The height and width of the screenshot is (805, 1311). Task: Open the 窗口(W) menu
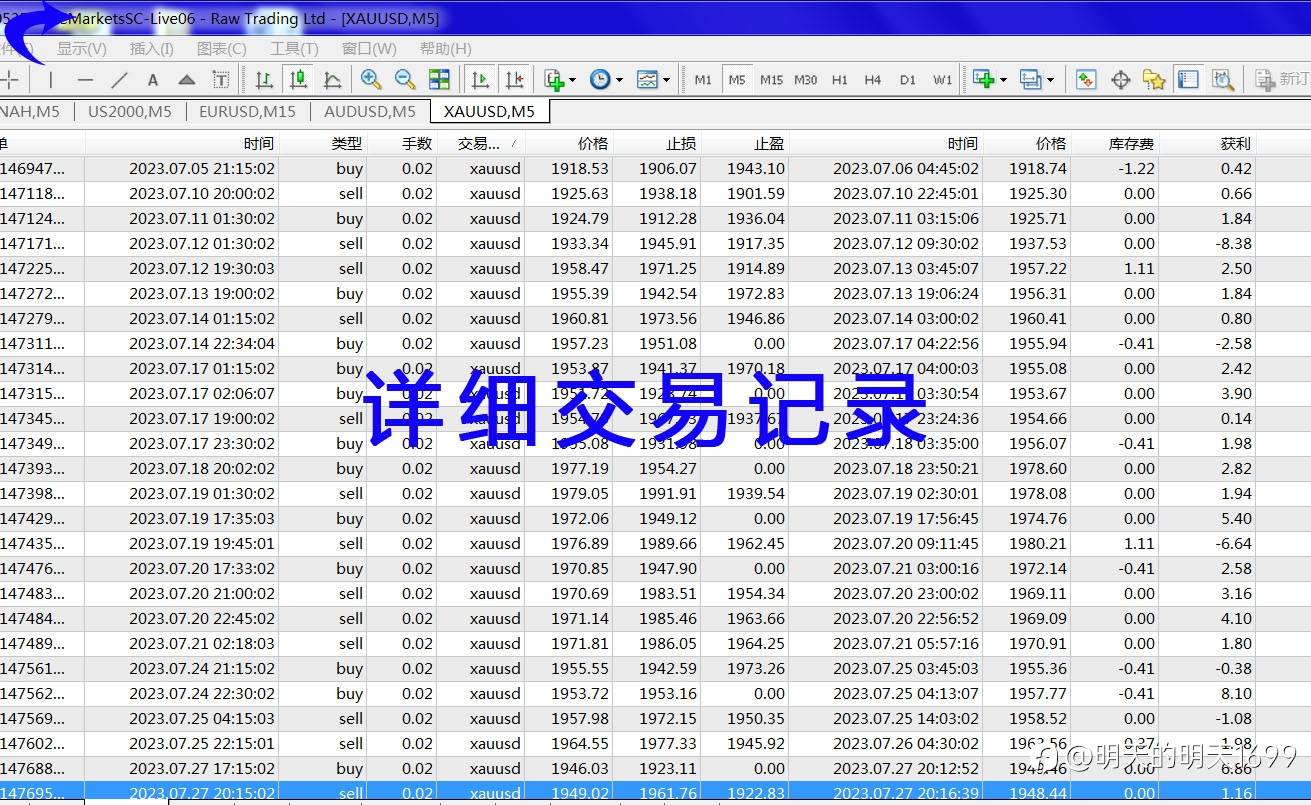coord(369,48)
